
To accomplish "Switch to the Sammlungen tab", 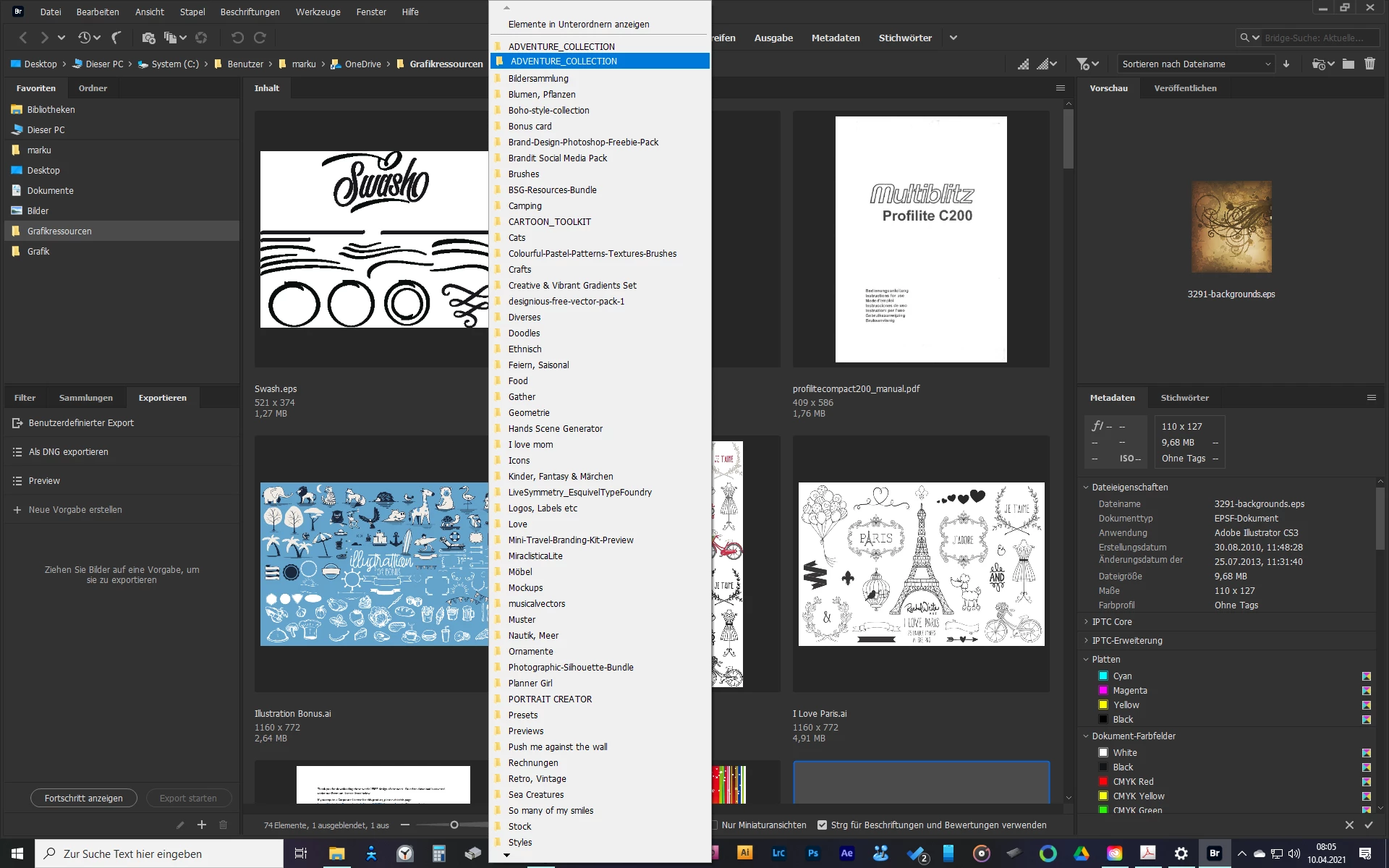I will (x=85, y=398).
